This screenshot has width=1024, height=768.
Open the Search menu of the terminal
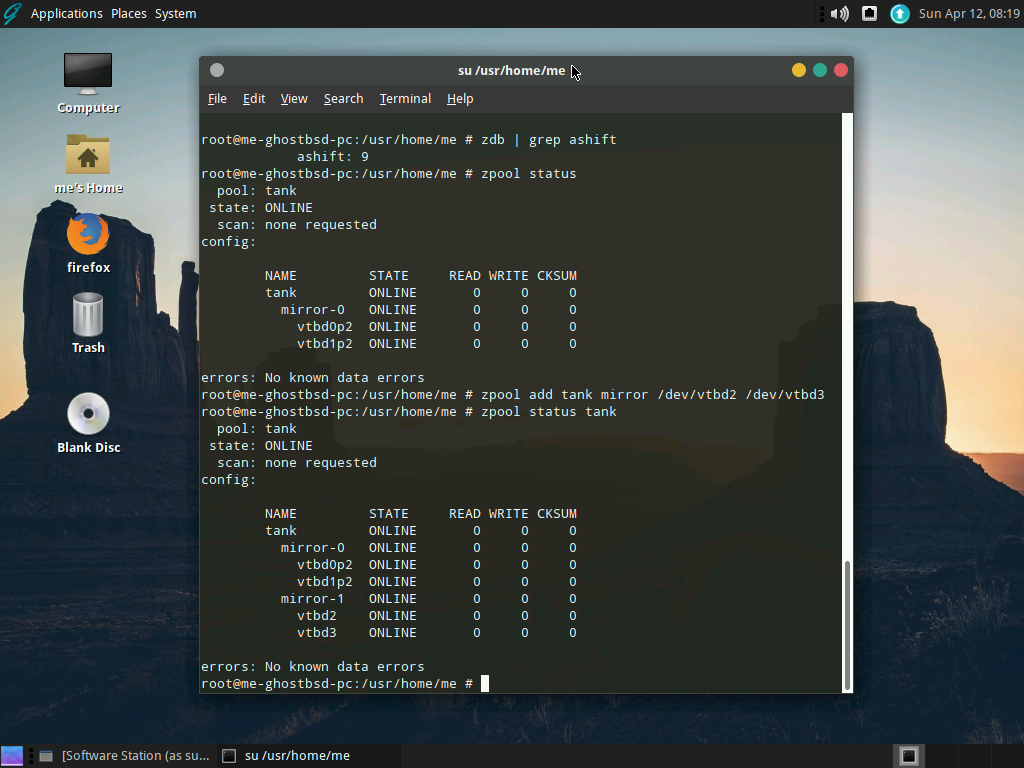[x=343, y=98]
